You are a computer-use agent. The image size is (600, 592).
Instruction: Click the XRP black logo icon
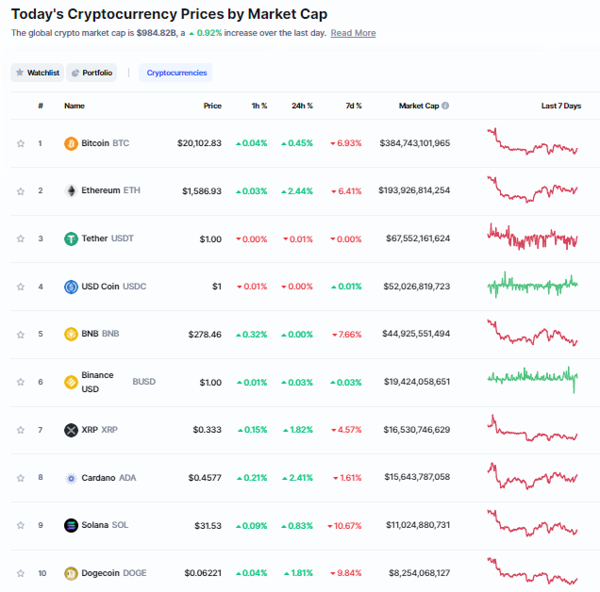click(x=71, y=430)
